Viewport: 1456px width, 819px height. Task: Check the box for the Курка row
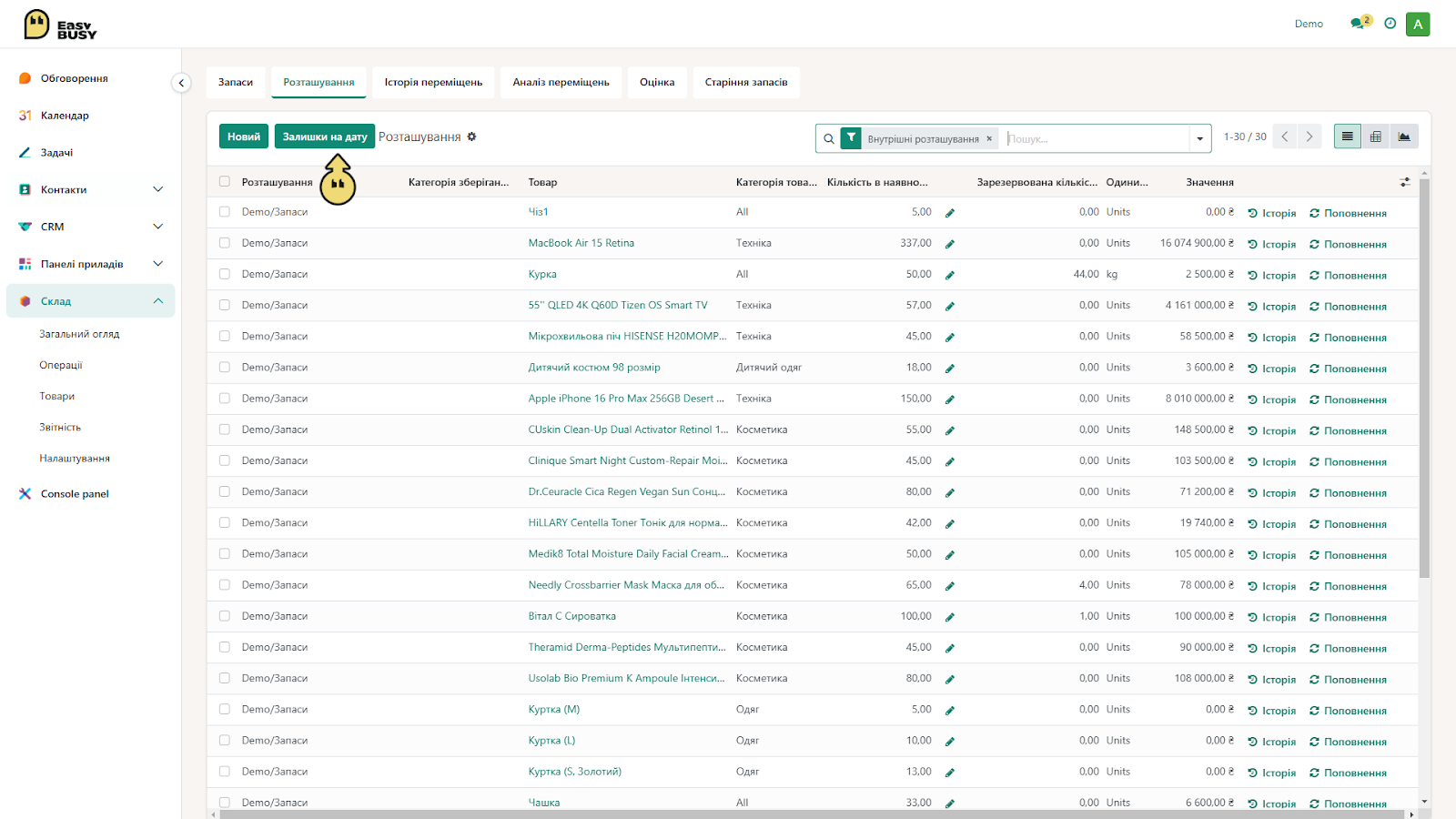pyautogui.click(x=225, y=274)
